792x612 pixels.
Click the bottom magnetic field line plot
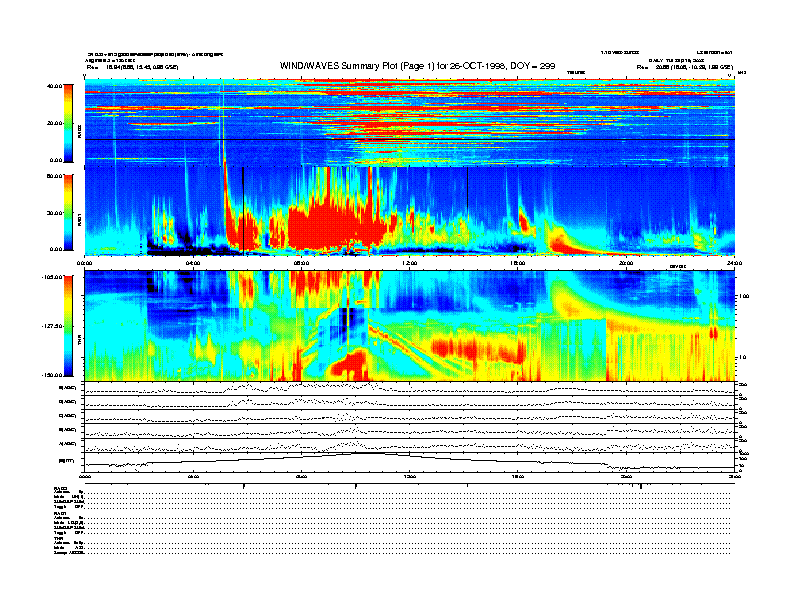point(410,462)
